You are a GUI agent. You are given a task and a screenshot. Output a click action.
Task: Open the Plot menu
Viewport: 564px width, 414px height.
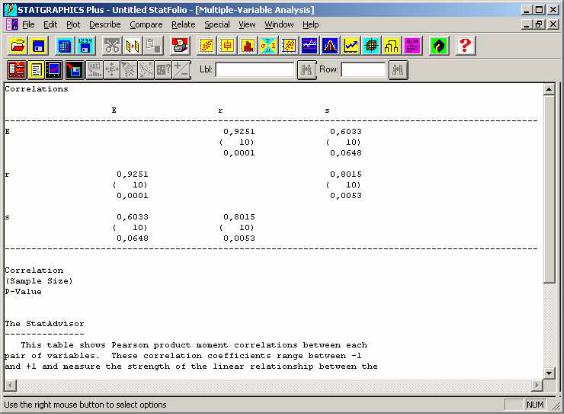pyautogui.click(x=73, y=24)
